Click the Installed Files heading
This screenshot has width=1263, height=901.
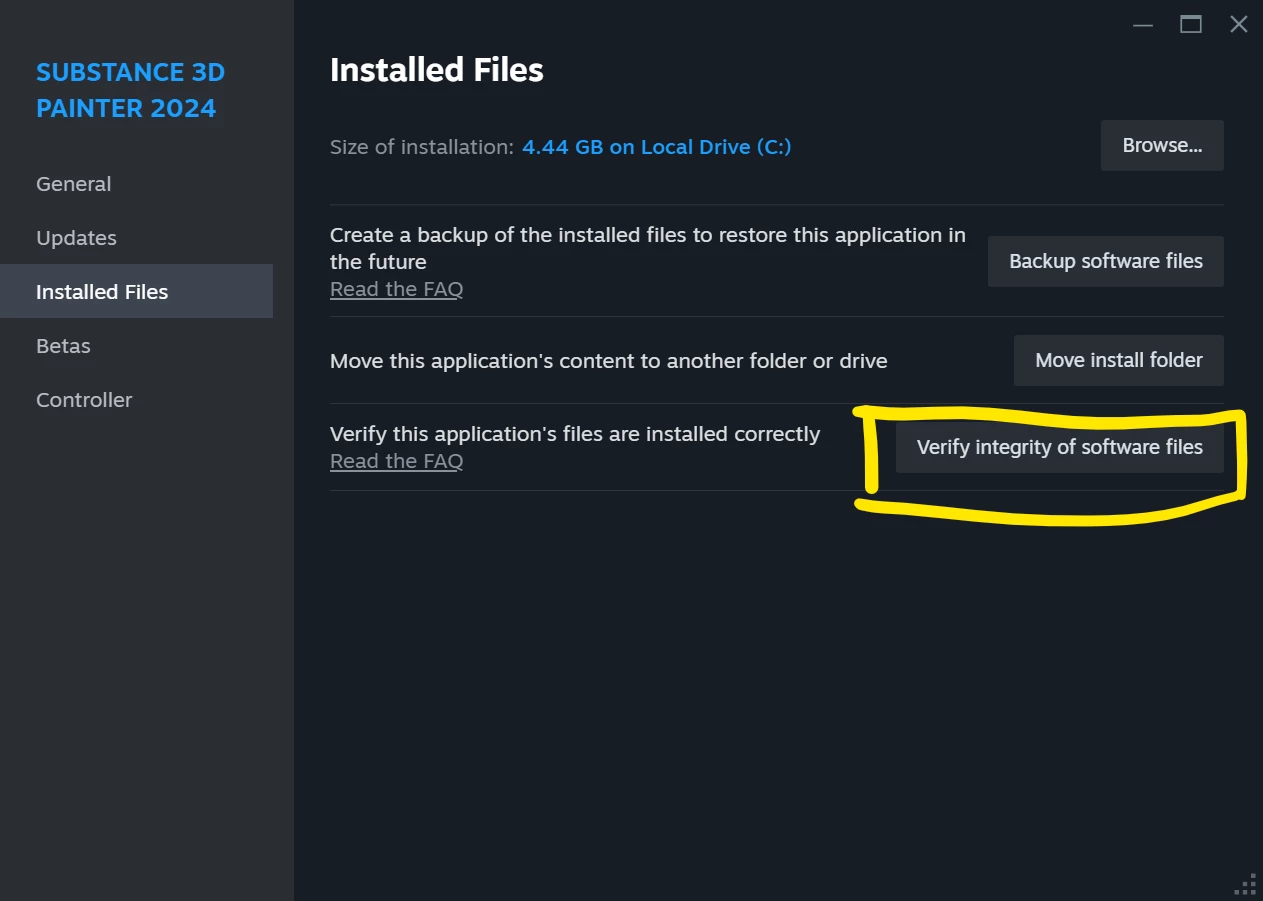pos(437,70)
